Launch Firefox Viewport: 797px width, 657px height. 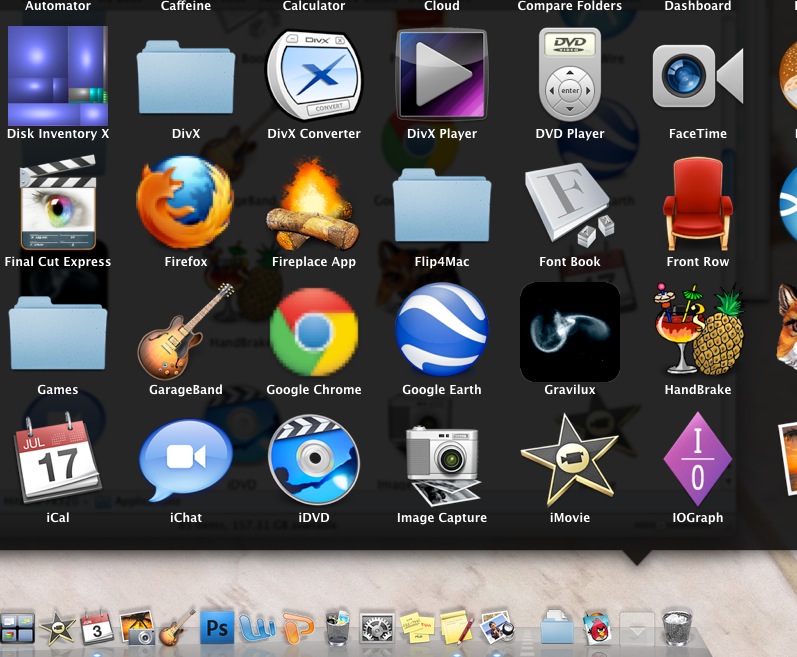[x=186, y=202]
